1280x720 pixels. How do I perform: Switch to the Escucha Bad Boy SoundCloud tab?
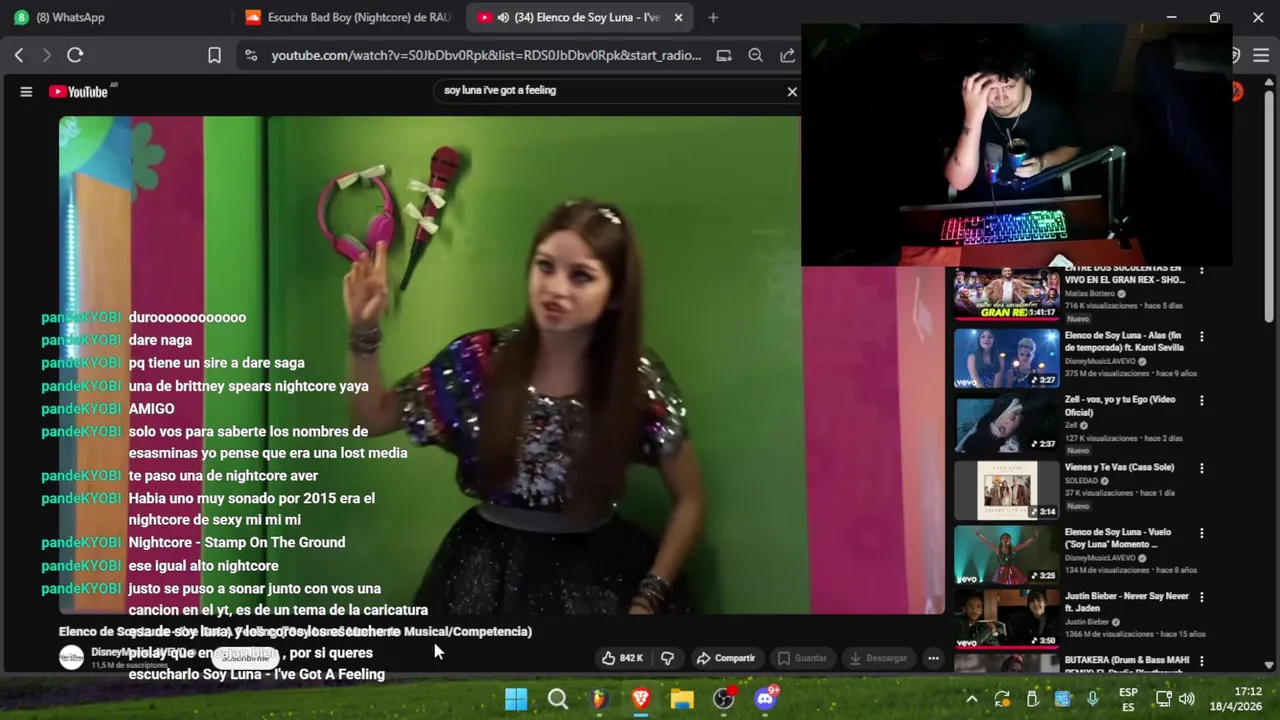pos(350,17)
